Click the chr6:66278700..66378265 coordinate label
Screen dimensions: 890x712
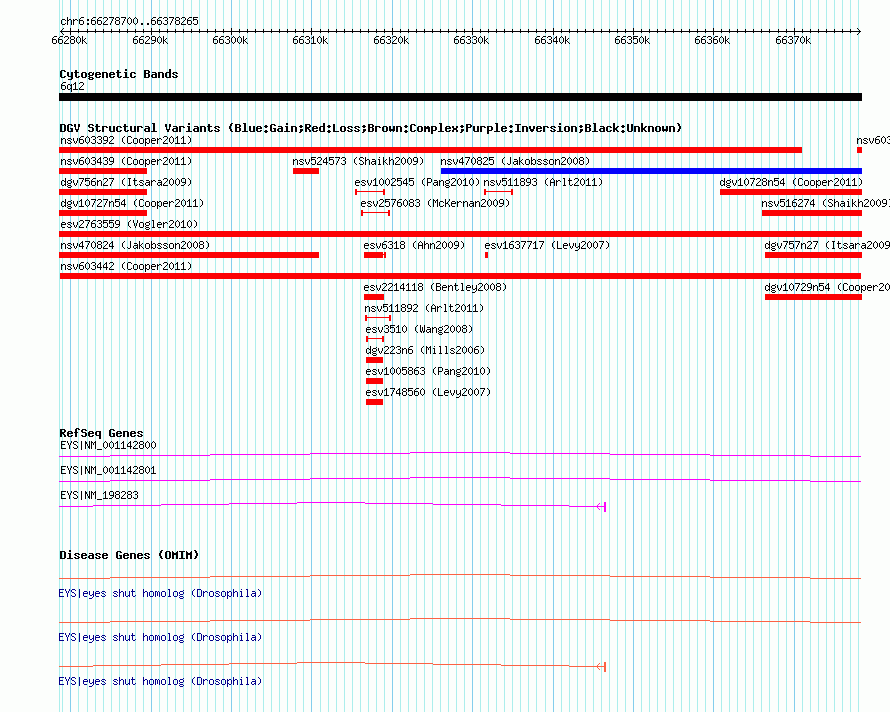(x=129, y=21)
